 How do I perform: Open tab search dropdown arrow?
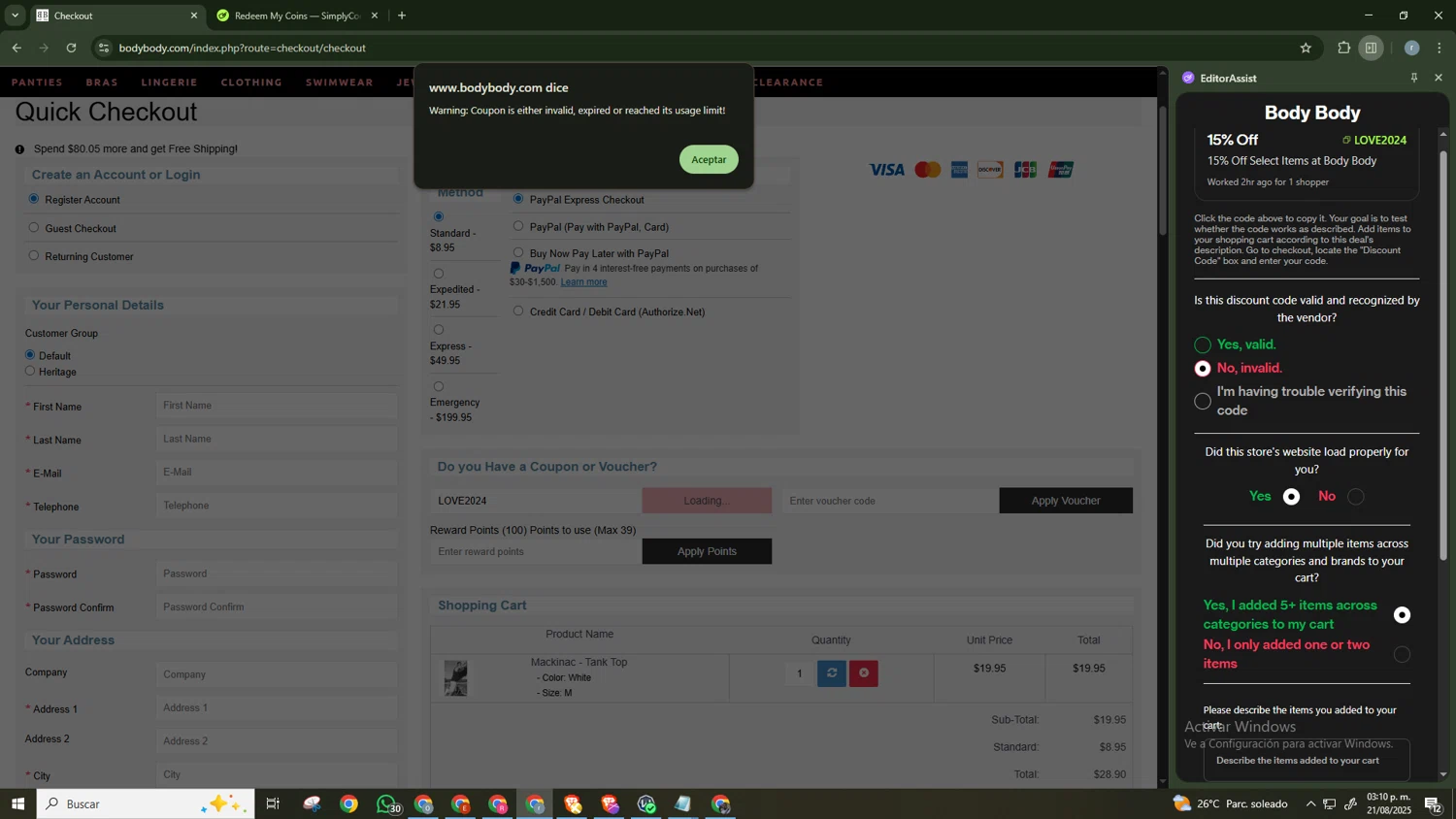click(15, 16)
